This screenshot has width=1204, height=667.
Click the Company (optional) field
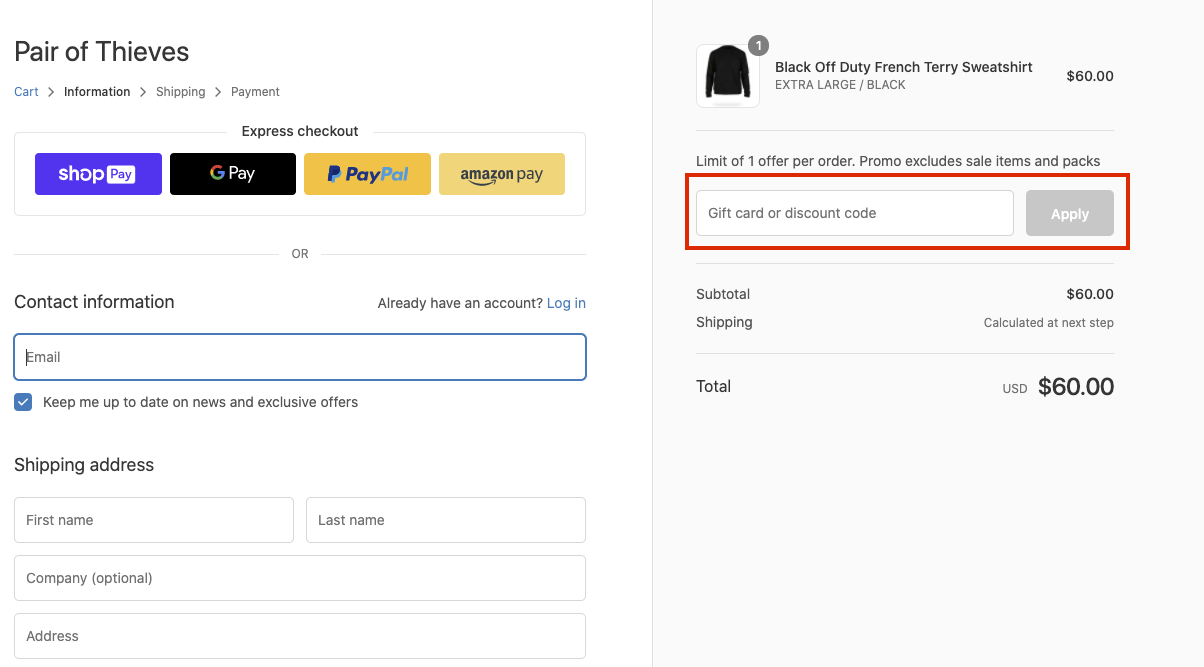point(300,578)
